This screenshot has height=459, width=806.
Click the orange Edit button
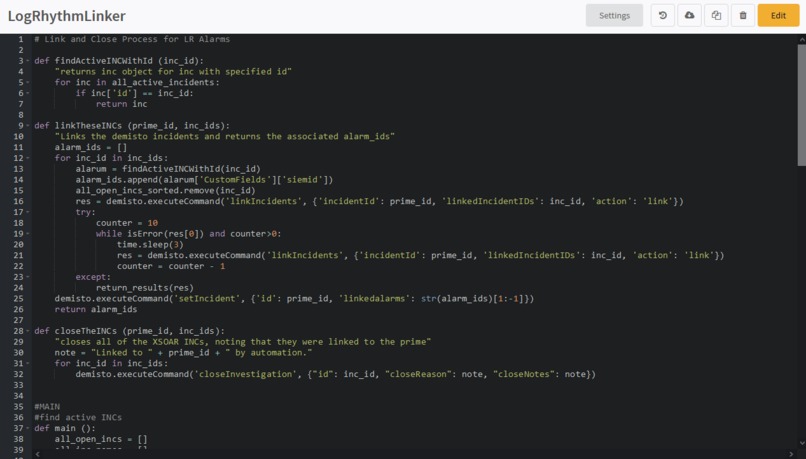click(x=778, y=15)
